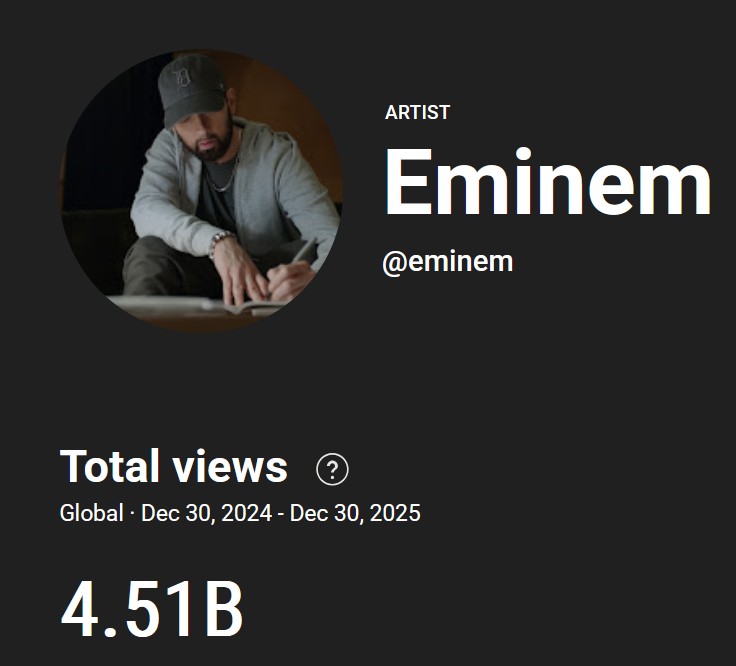The height and width of the screenshot is (666, 736).
Task: Choose the Dec 30, 2024 start date
Action: coord(205,514)
